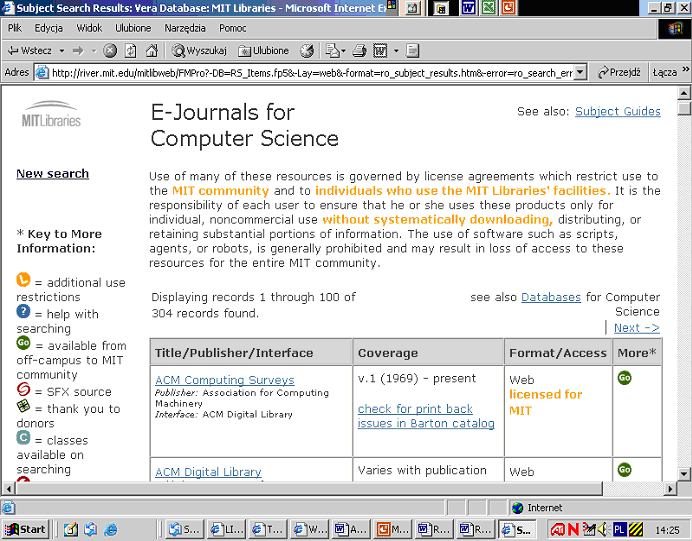
Task: Open the Widok menu
Action: point(89,28)
